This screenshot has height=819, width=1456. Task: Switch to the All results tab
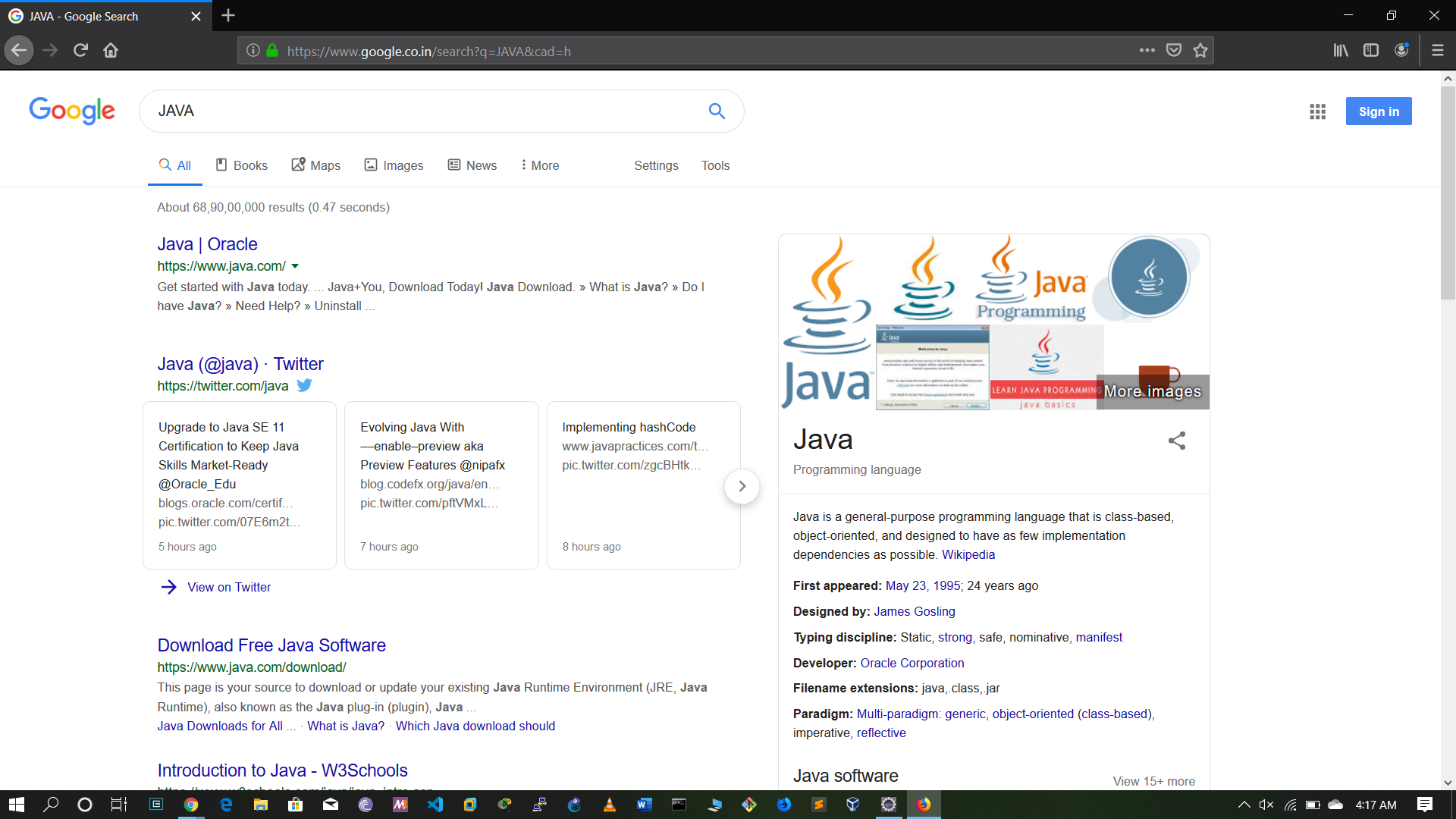[174, 165]
